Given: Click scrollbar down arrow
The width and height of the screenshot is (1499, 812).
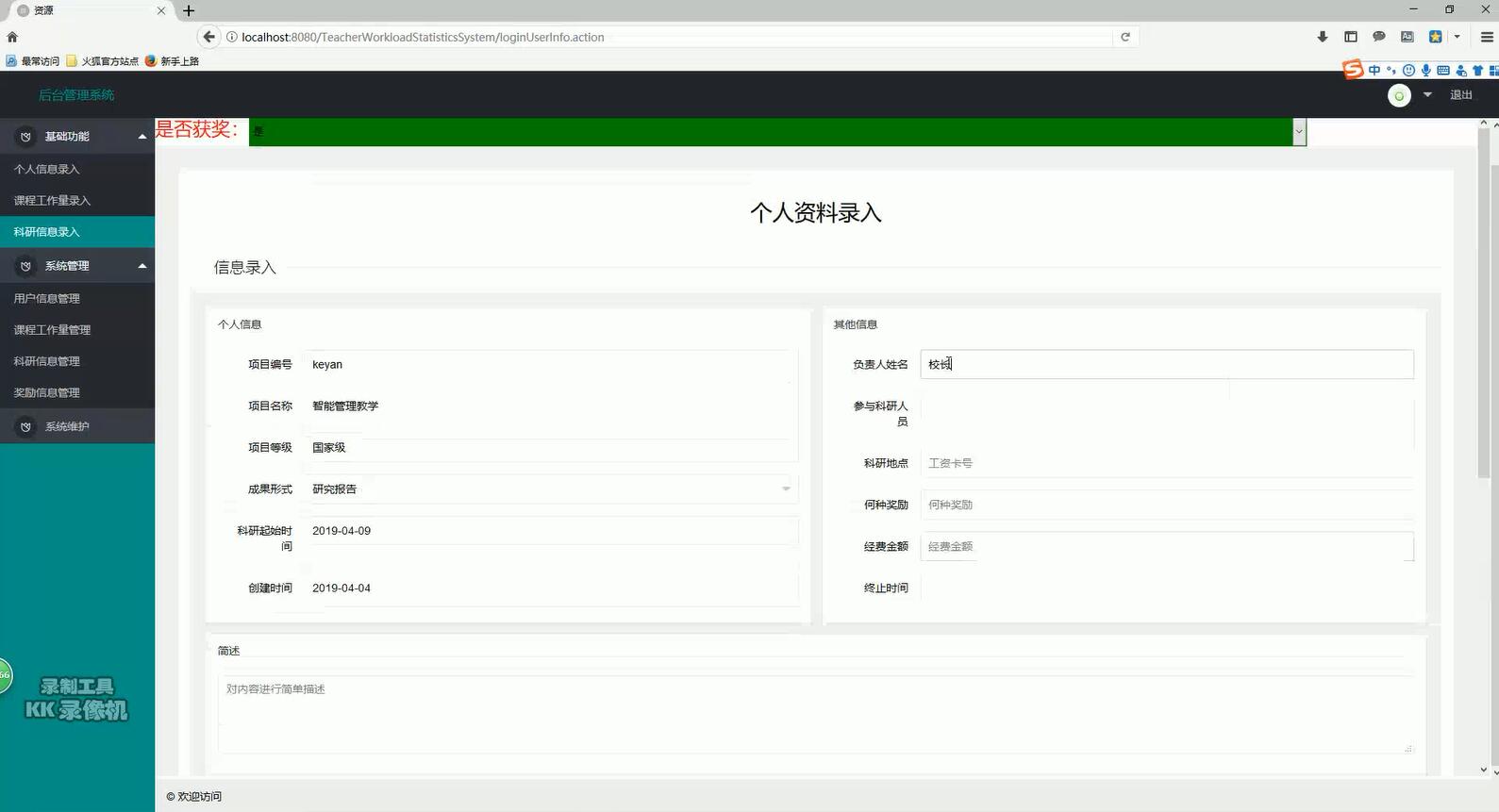Looking at the screenshot, I should point(1483,771).
